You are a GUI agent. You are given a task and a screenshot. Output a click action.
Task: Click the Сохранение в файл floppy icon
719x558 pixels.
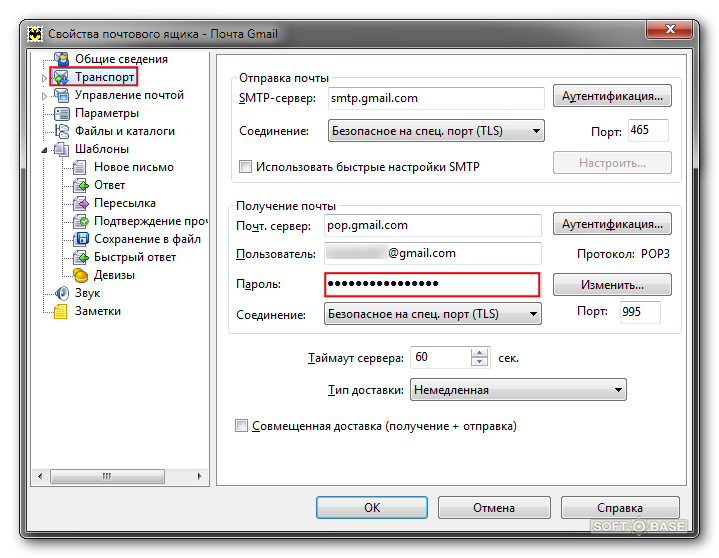81,239
